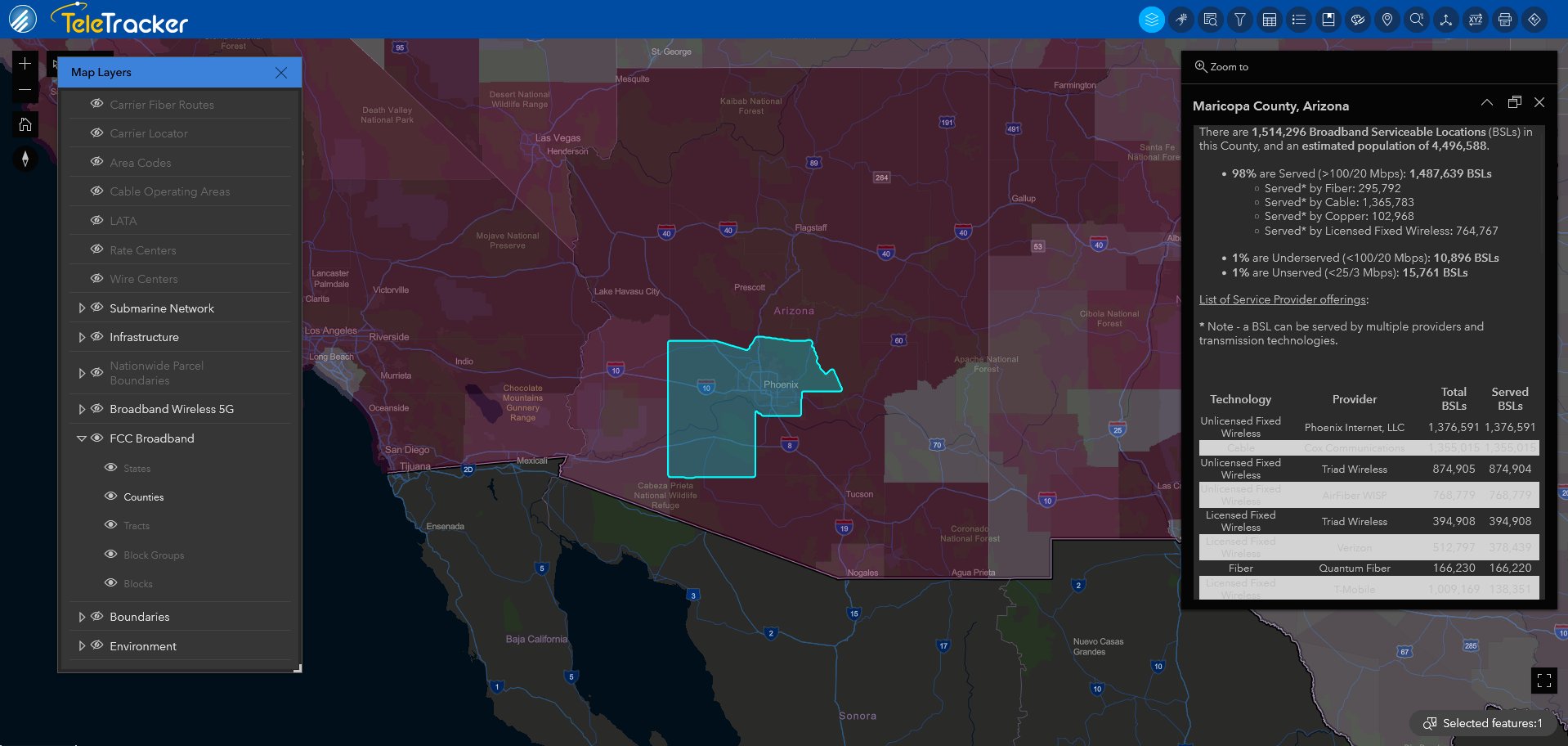The image size is (1568, 746).
Task: Open the basemap palette tool
Action: point(1358,18)
